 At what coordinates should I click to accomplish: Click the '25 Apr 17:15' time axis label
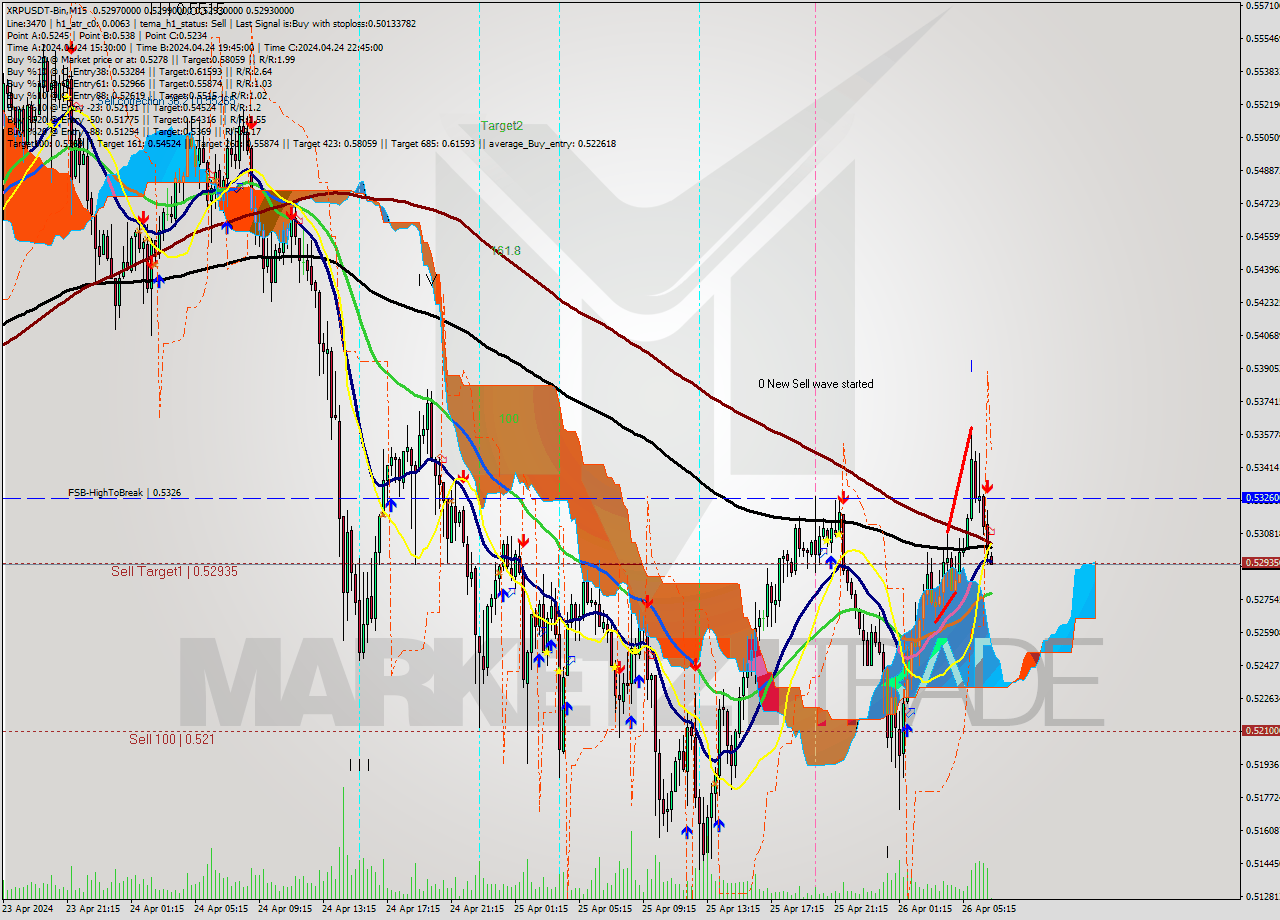[x=799, y=910]
